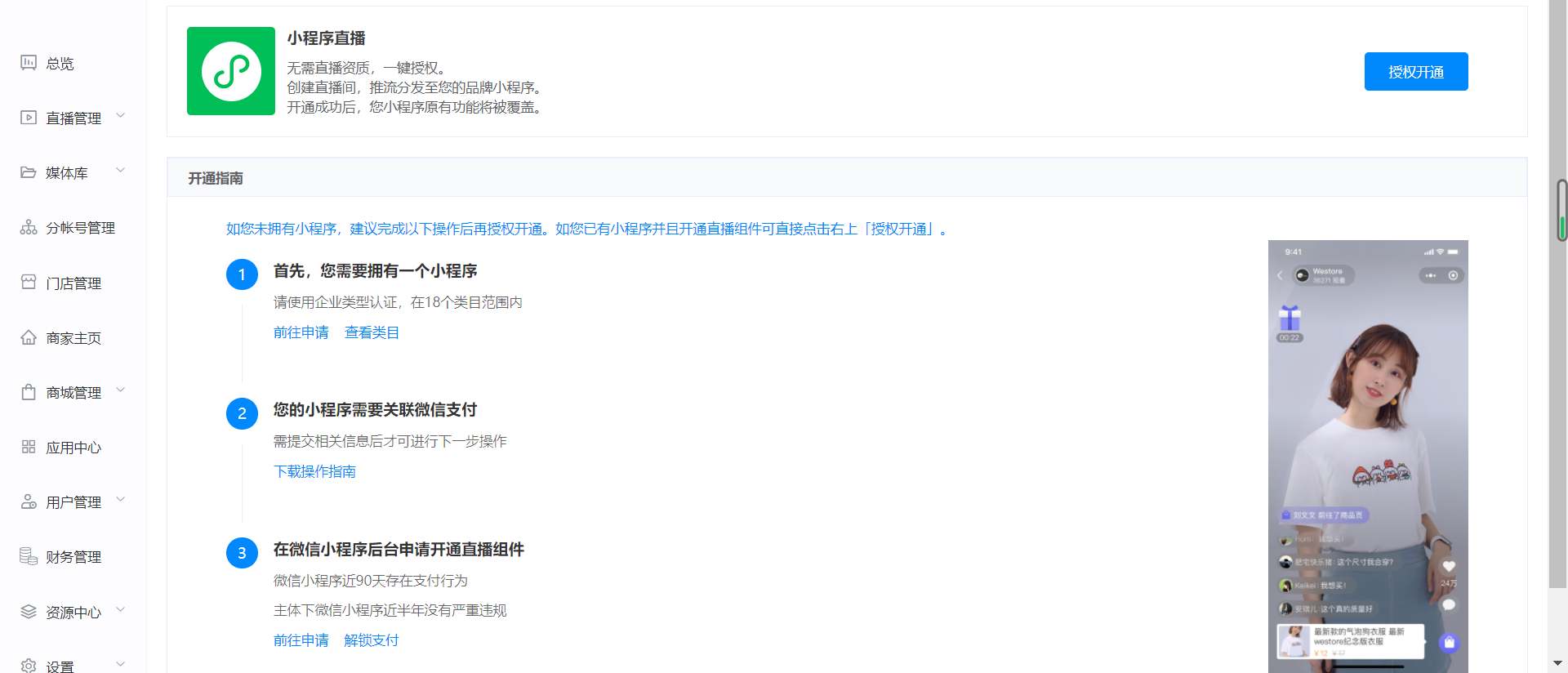
Task: Click heading 在微信小程序后台申请开通直播组件
Action: tap(399, 550)
